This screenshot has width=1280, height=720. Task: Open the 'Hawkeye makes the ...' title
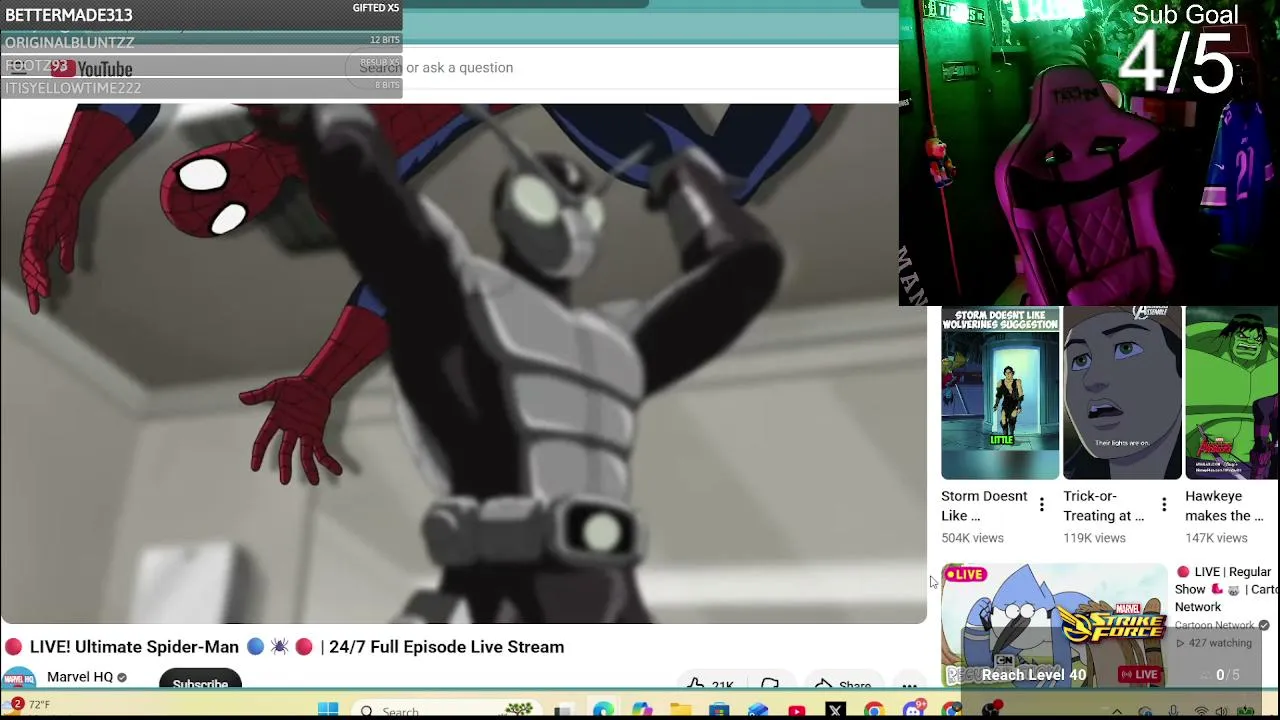(x=1225, y=506)
